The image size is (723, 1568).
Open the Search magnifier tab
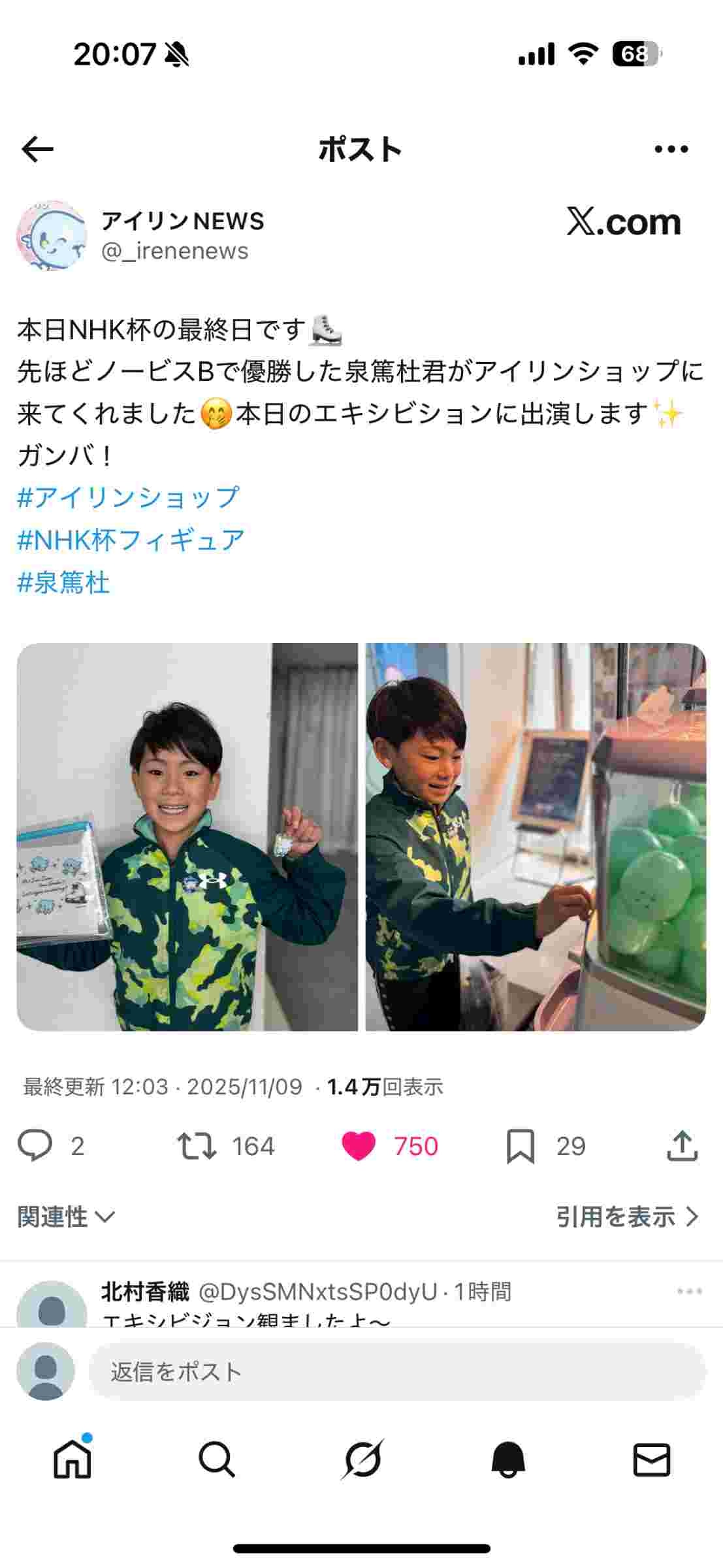pyautogui.click(x=217, y=1460)
